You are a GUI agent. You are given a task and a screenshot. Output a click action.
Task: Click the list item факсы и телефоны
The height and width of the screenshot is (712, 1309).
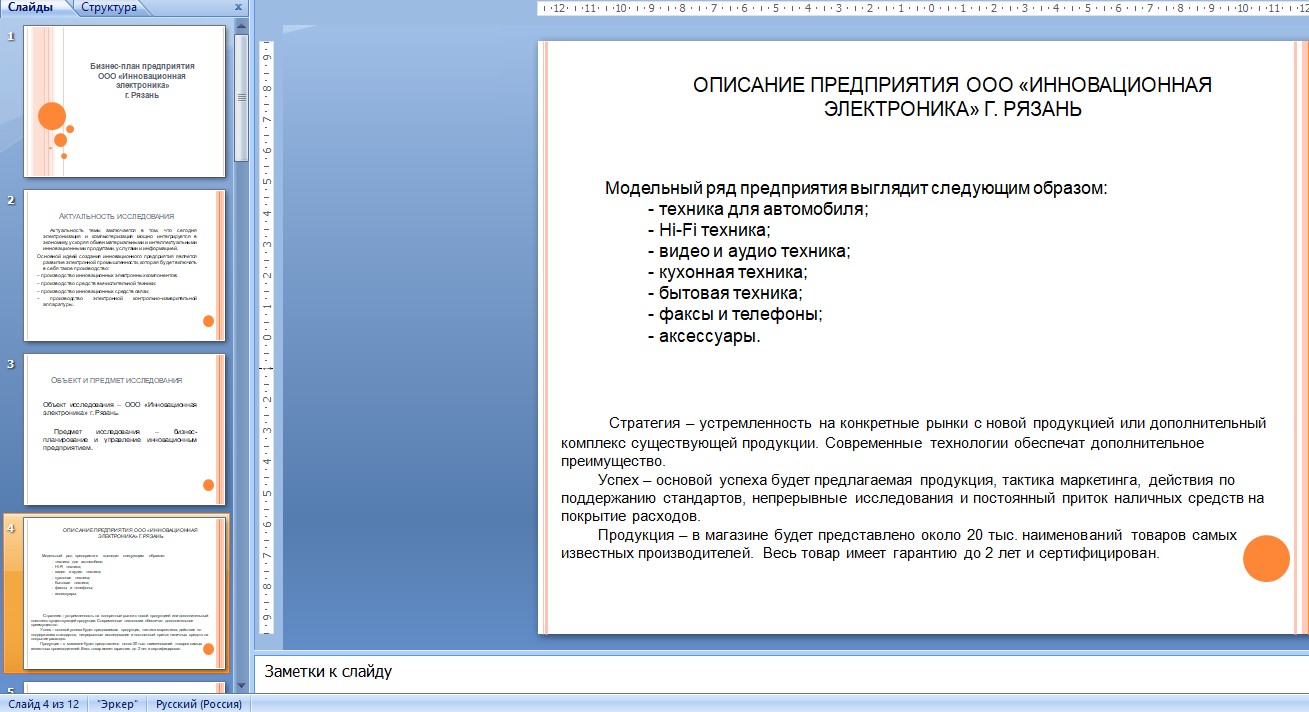735,314
